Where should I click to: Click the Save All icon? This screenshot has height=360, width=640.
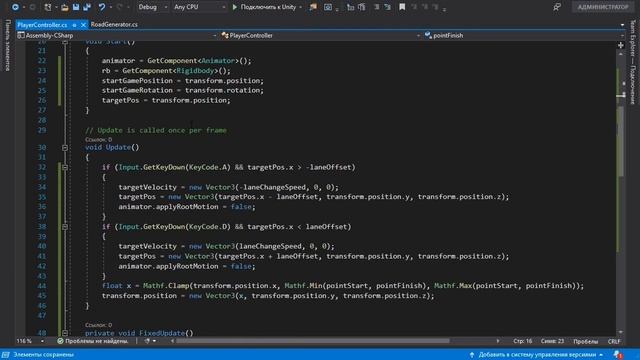click(87, 7)
